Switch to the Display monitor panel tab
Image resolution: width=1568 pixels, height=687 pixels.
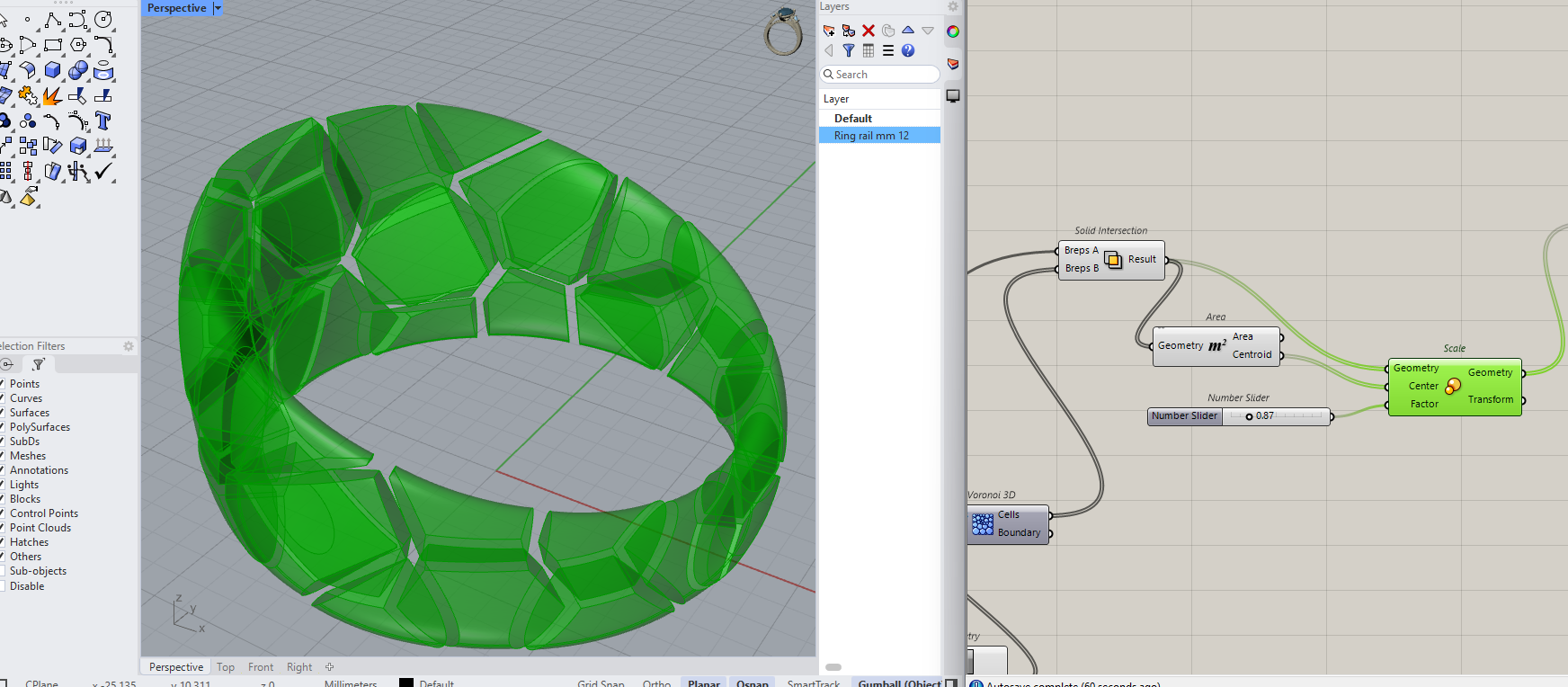pyautogui.click(x=953, y=95)
